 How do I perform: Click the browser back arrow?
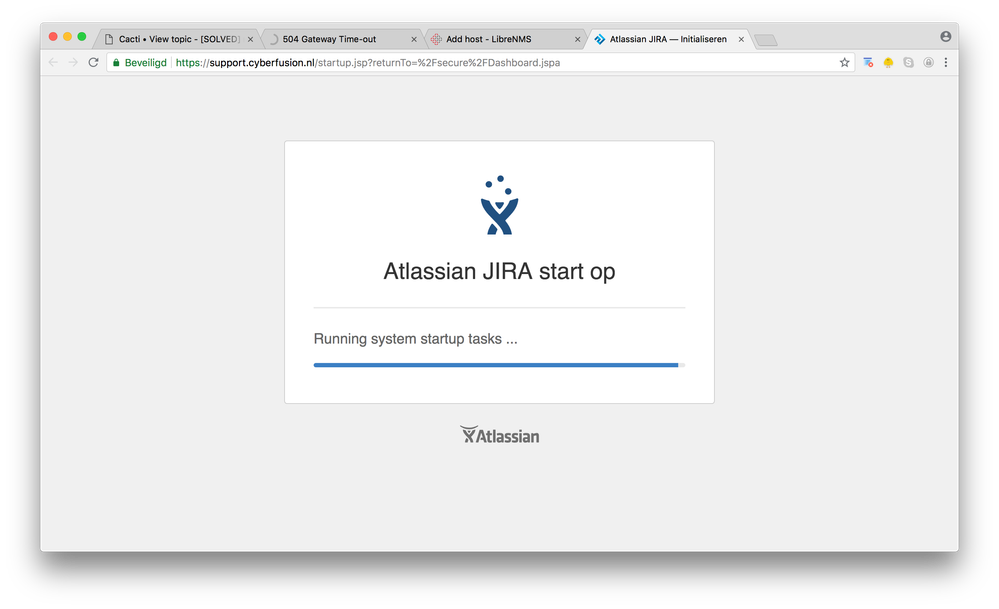click(54, 62)
